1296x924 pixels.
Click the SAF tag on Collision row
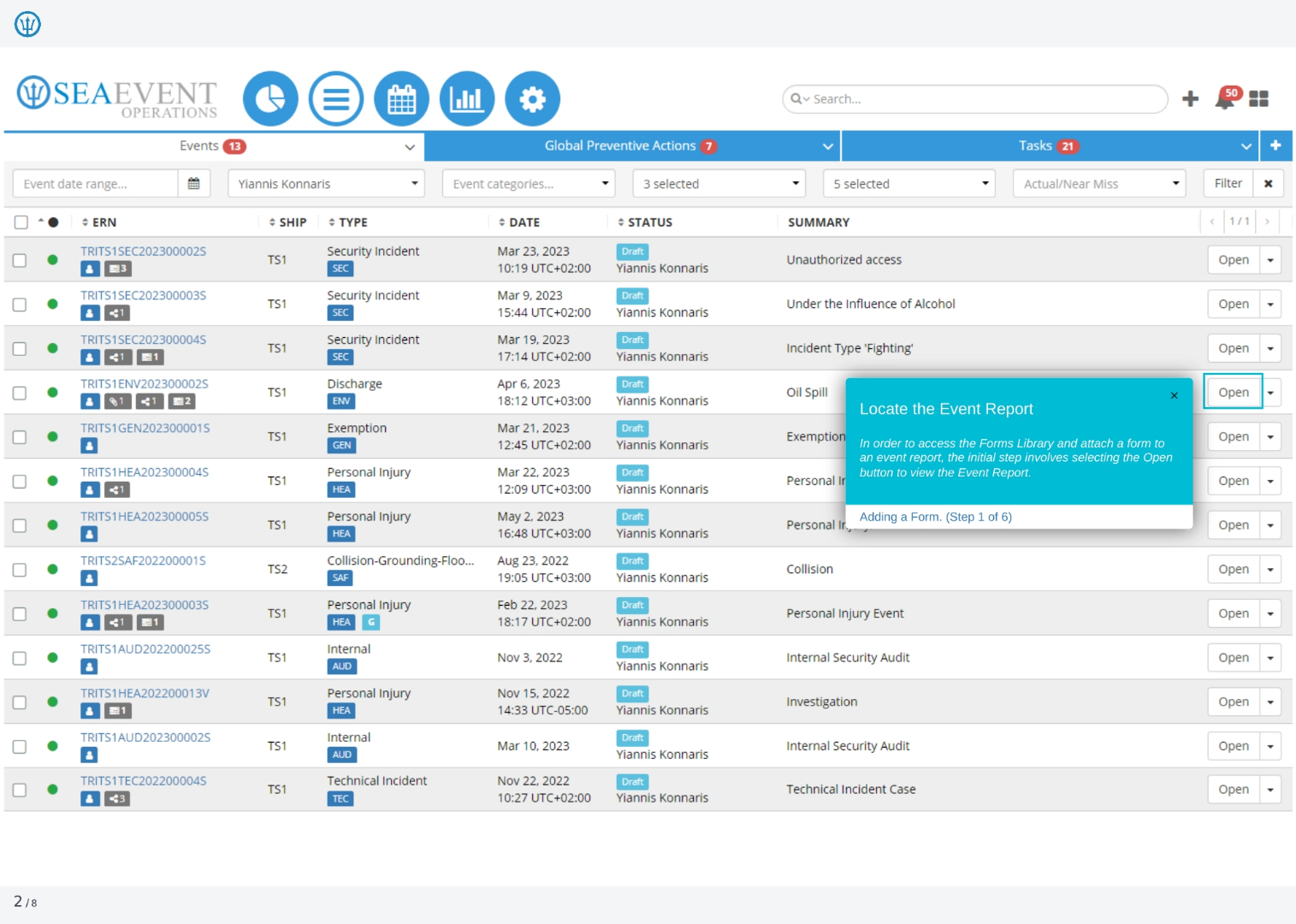click(340, 578)
